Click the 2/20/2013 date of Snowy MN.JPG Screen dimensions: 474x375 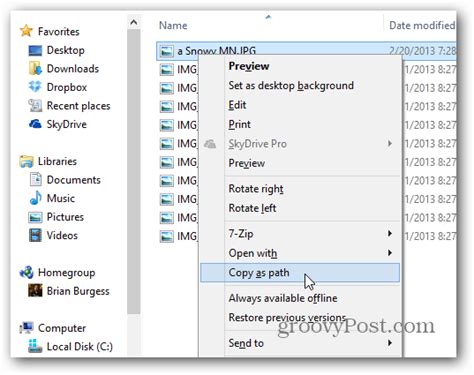coord(422,51)
